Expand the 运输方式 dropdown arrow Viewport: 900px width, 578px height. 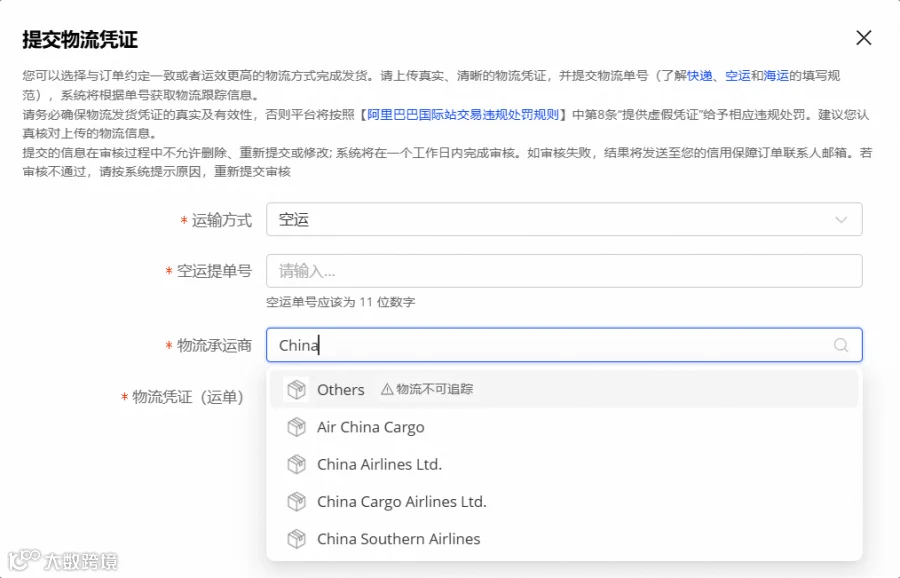[841, 220]
